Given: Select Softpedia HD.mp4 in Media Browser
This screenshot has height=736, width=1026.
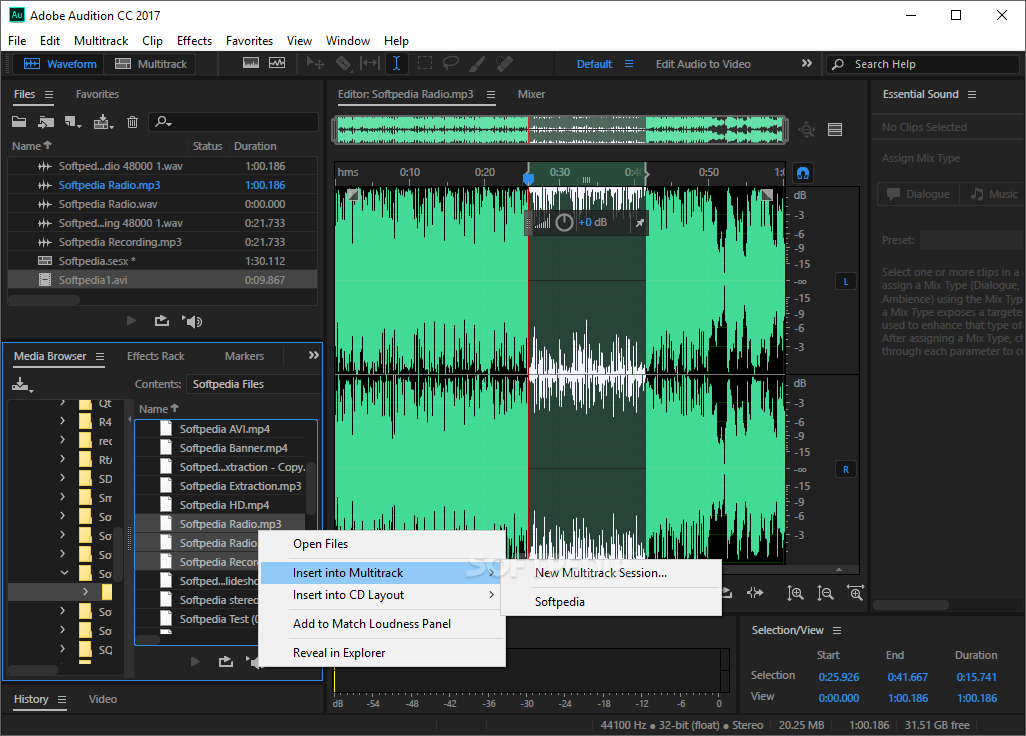Looking at the screenshot, I should tap(221, 505).
